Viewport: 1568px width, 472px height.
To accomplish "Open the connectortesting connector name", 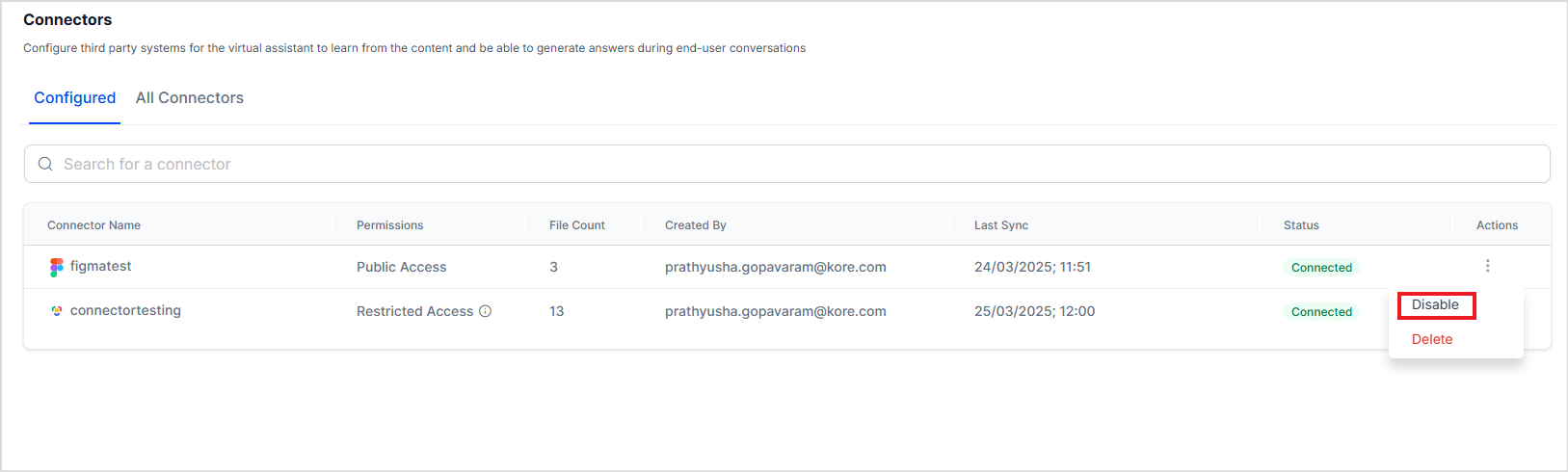I will tap(125, 311).
